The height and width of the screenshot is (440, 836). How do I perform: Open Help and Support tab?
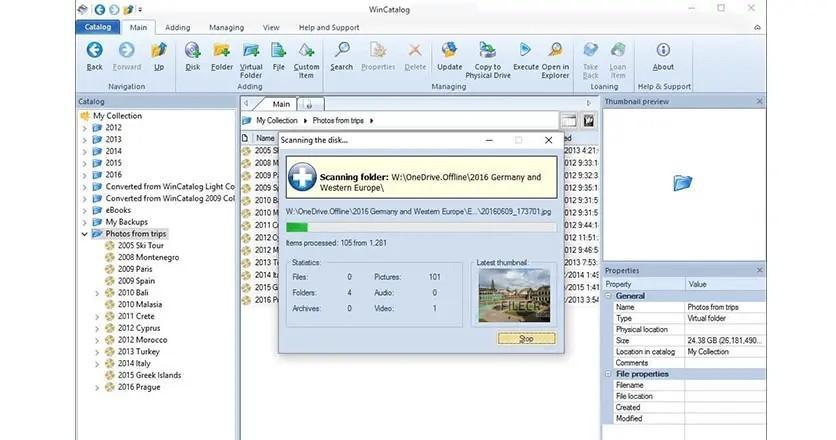(x=329, y=27)
